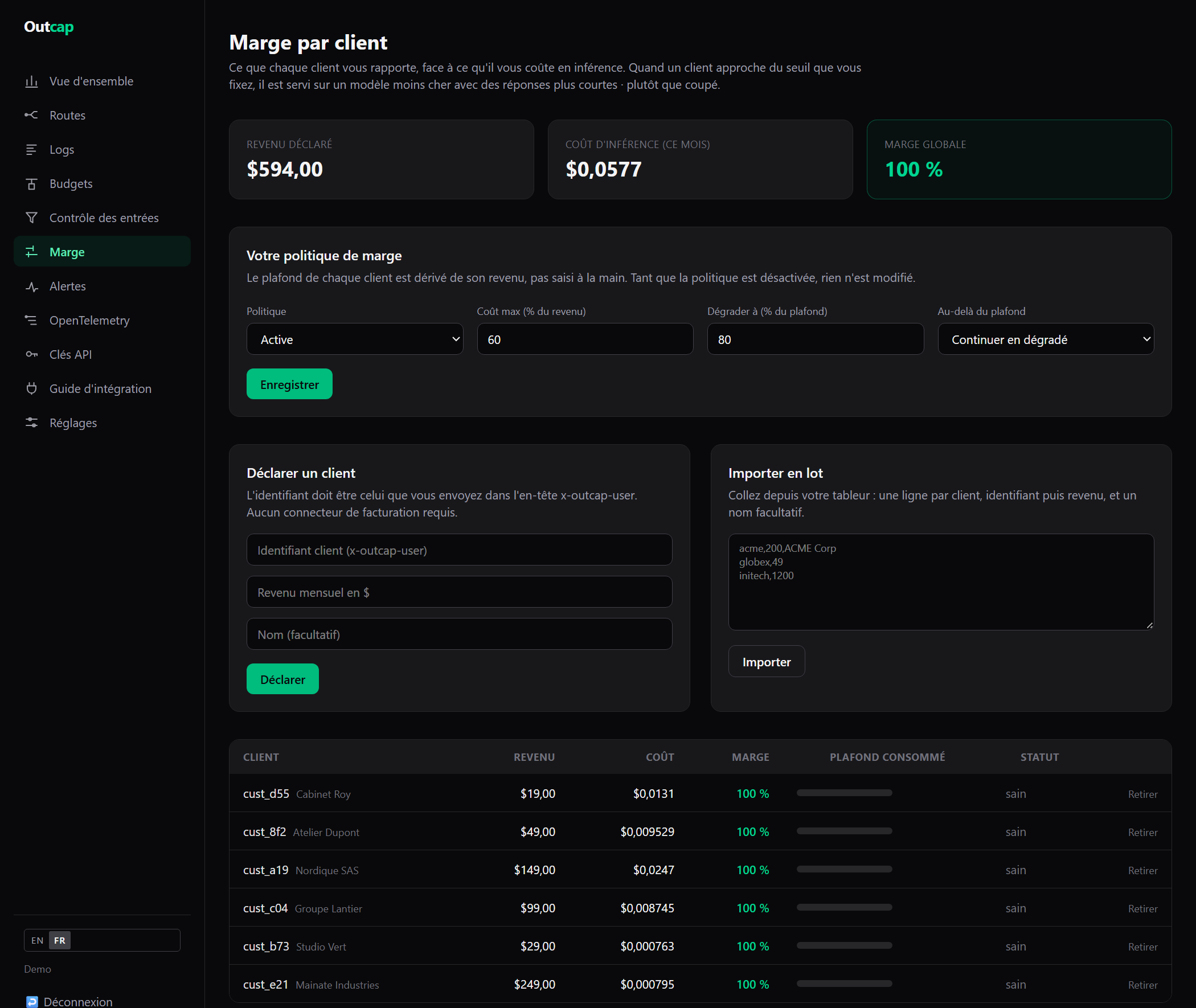Click the cust_b73 client identifier
Image resolution: width=1196 pixels, height=1008 pixels.
266,946
